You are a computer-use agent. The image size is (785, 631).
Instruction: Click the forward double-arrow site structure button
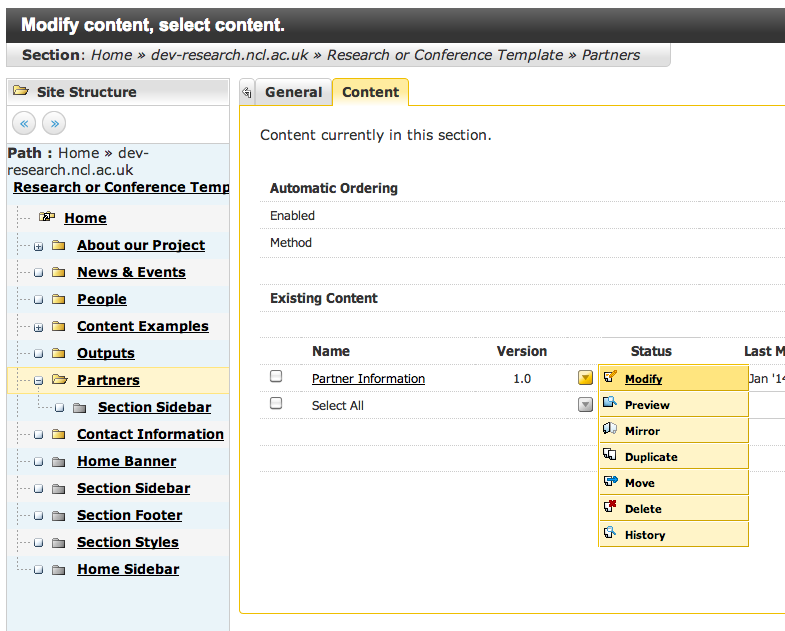pos(55,123)
